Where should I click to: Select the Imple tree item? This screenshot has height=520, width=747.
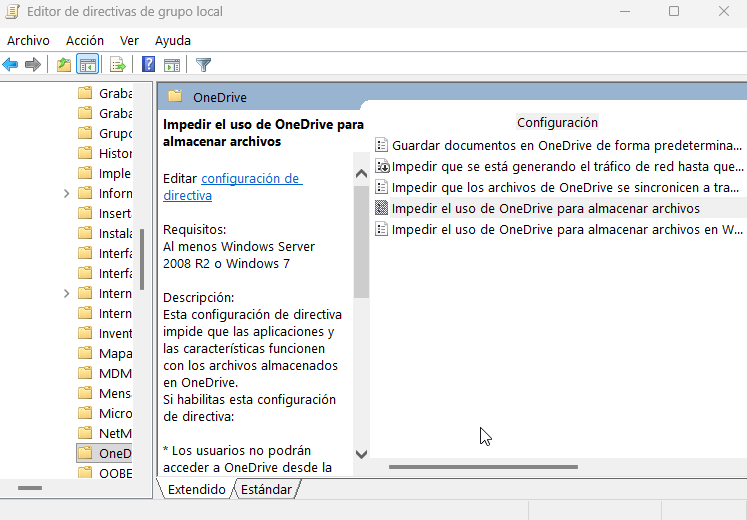[x=115, y=173]
